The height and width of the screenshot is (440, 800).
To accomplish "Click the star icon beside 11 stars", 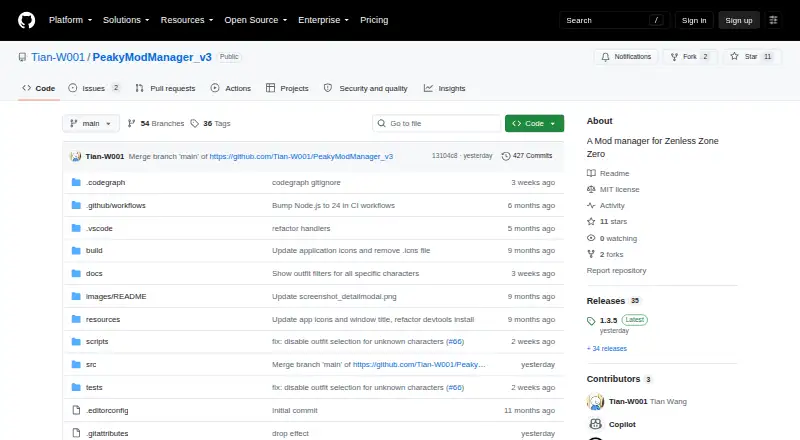I will pyautogui.click(x=591, y=222).
